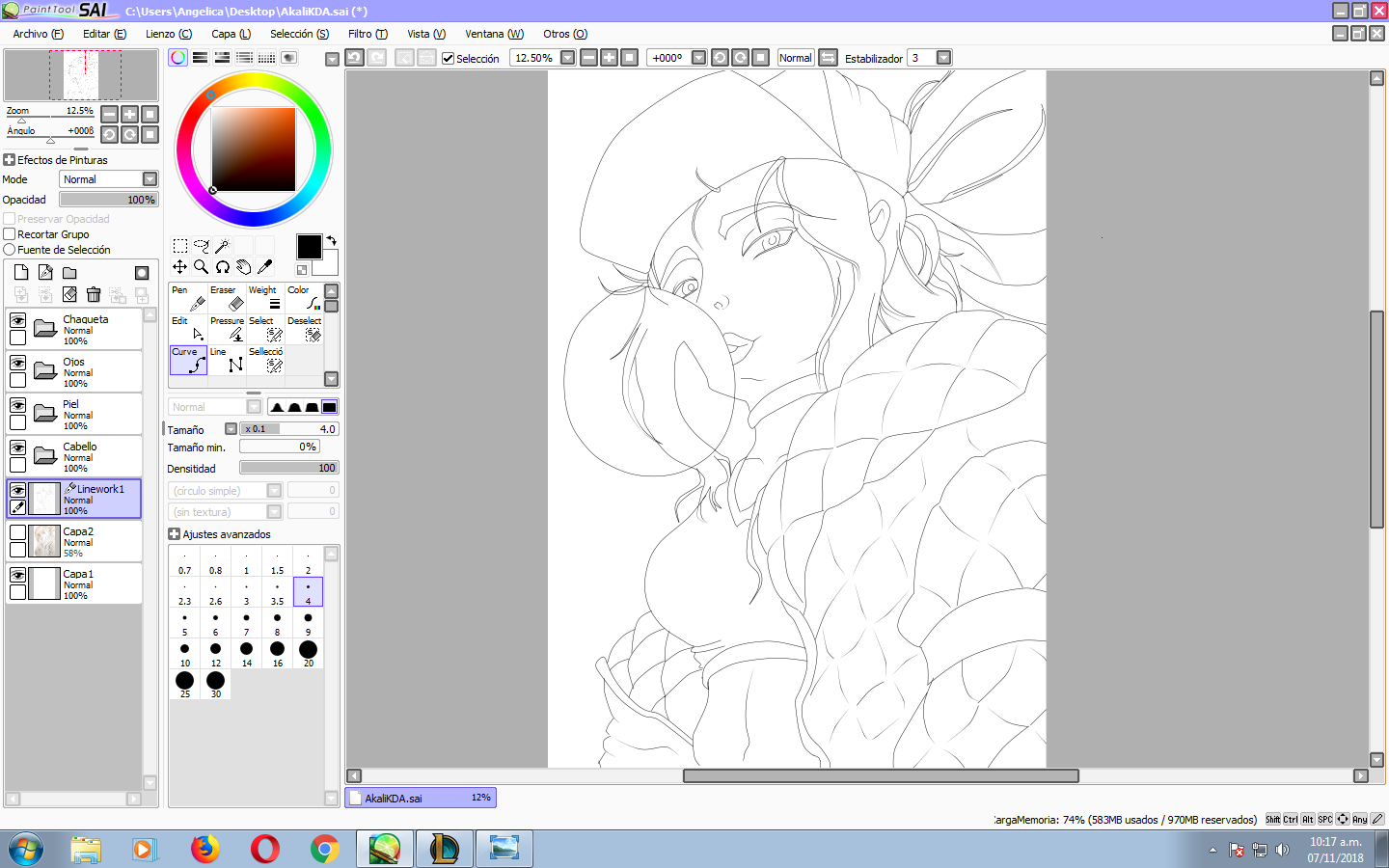Hide the Chaqueta layer folder
The width and height of the screenshot is (1389, 868).
pyautogui.click(x=17, y=320)
